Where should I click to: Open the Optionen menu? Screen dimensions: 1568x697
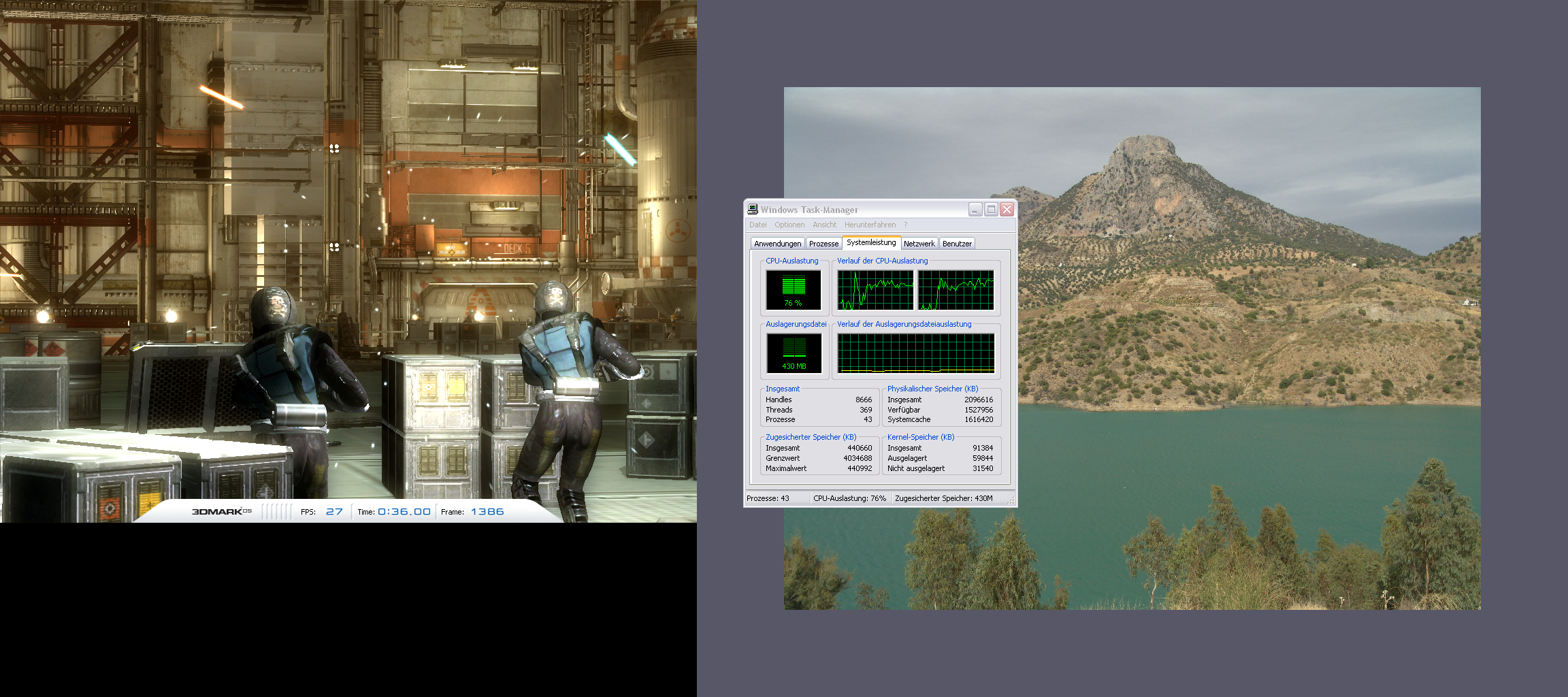(789, 225)
